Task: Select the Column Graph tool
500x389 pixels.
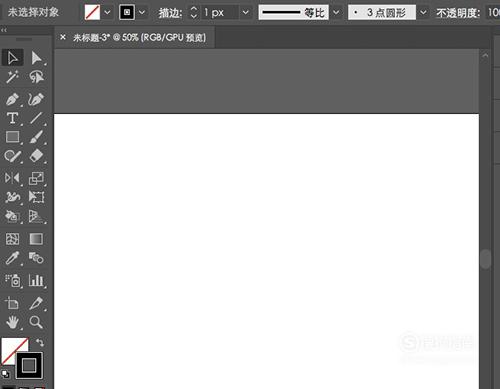Action: (x=36, y=280)
